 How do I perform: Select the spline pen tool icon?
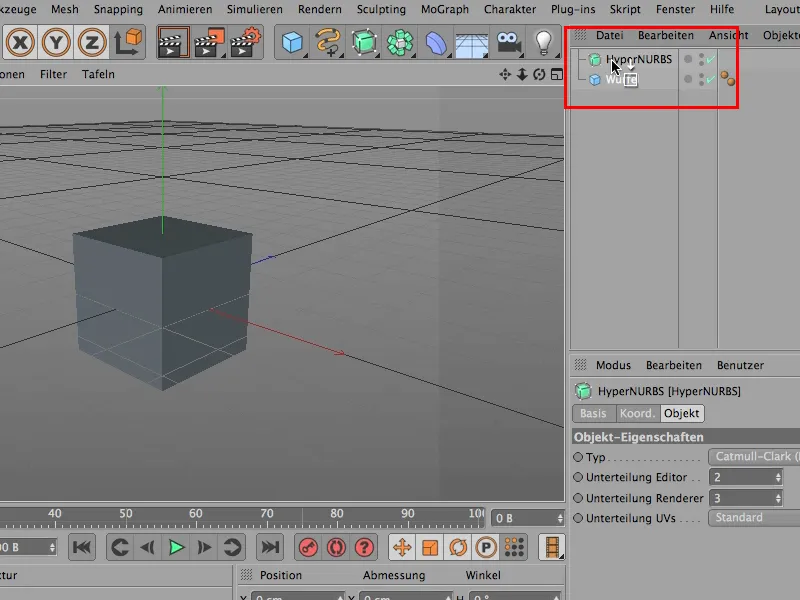click(328, 42)
